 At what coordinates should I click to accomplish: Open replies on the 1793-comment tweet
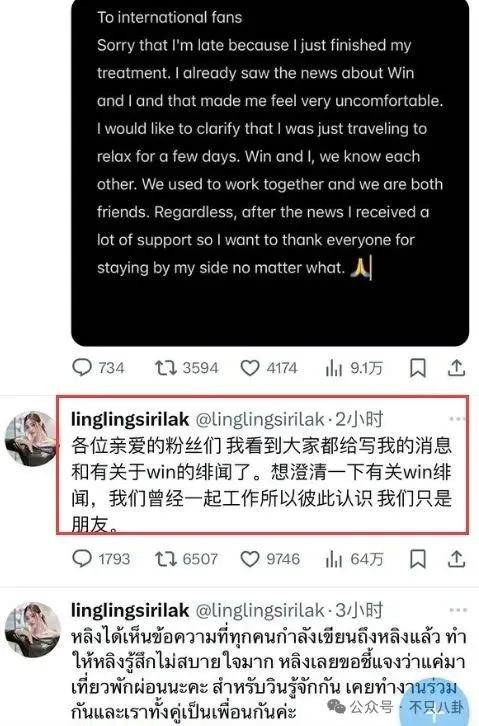tap(101, 559)
